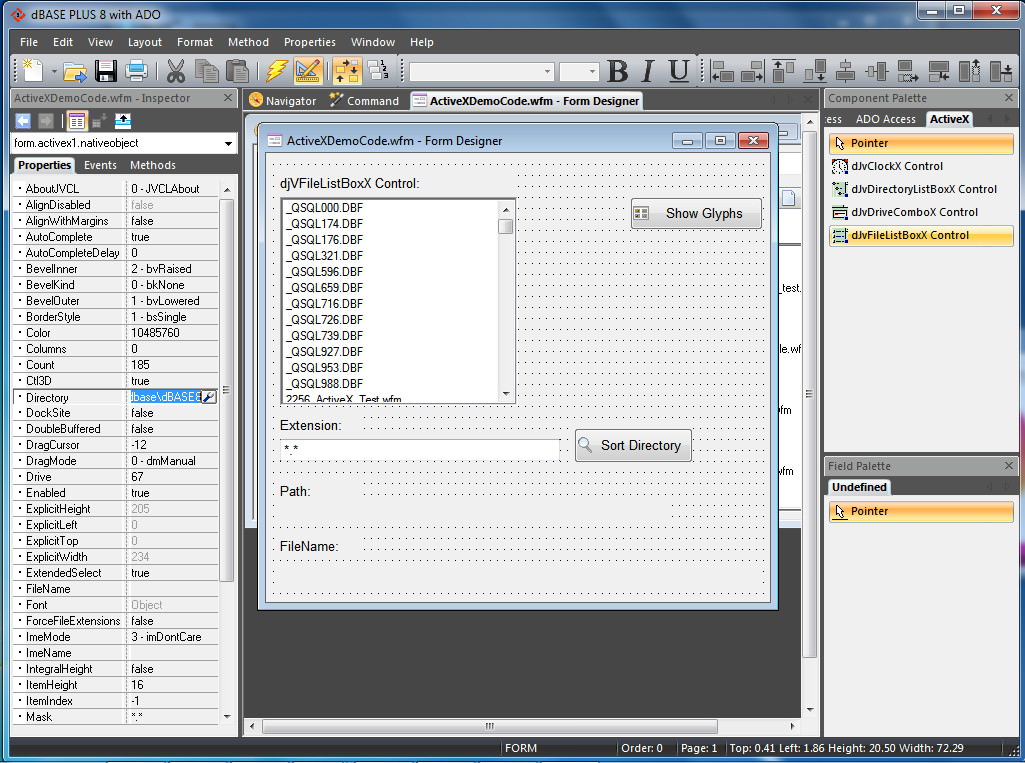1025x763 pixels.
Task: Click the Inspector vertical scrollbar thumb
Action: (x=227, y=390)
